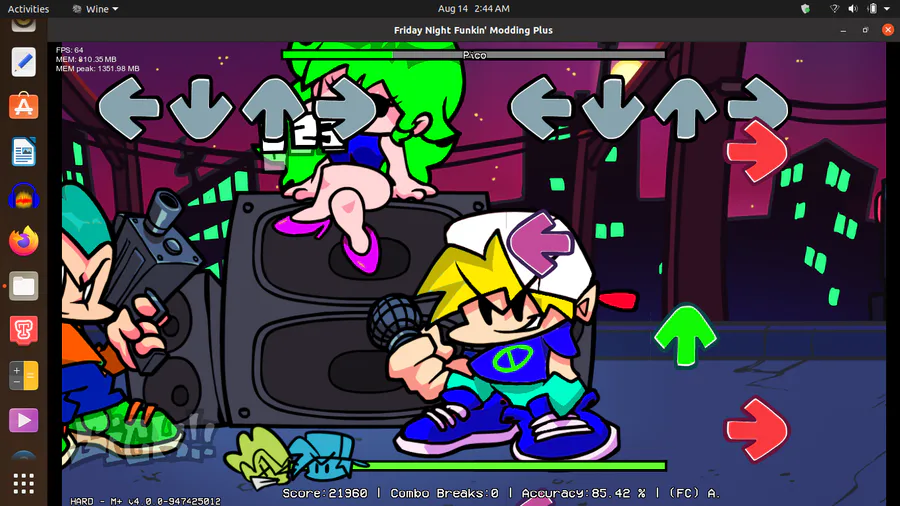Open the headphones audio app in dock
Viewport: 900px width, 506px height.
(24, 196)
